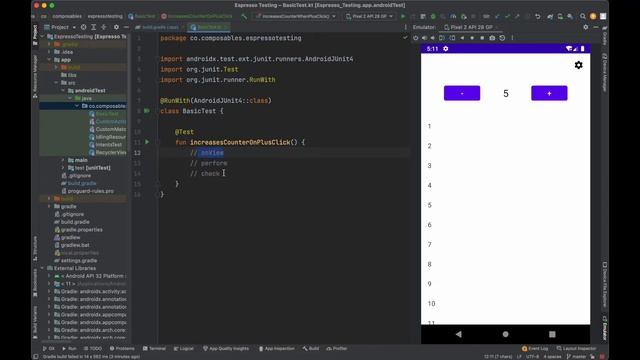Select the IntentsTest file in the tree
The image size is (640, 360).
105,144
